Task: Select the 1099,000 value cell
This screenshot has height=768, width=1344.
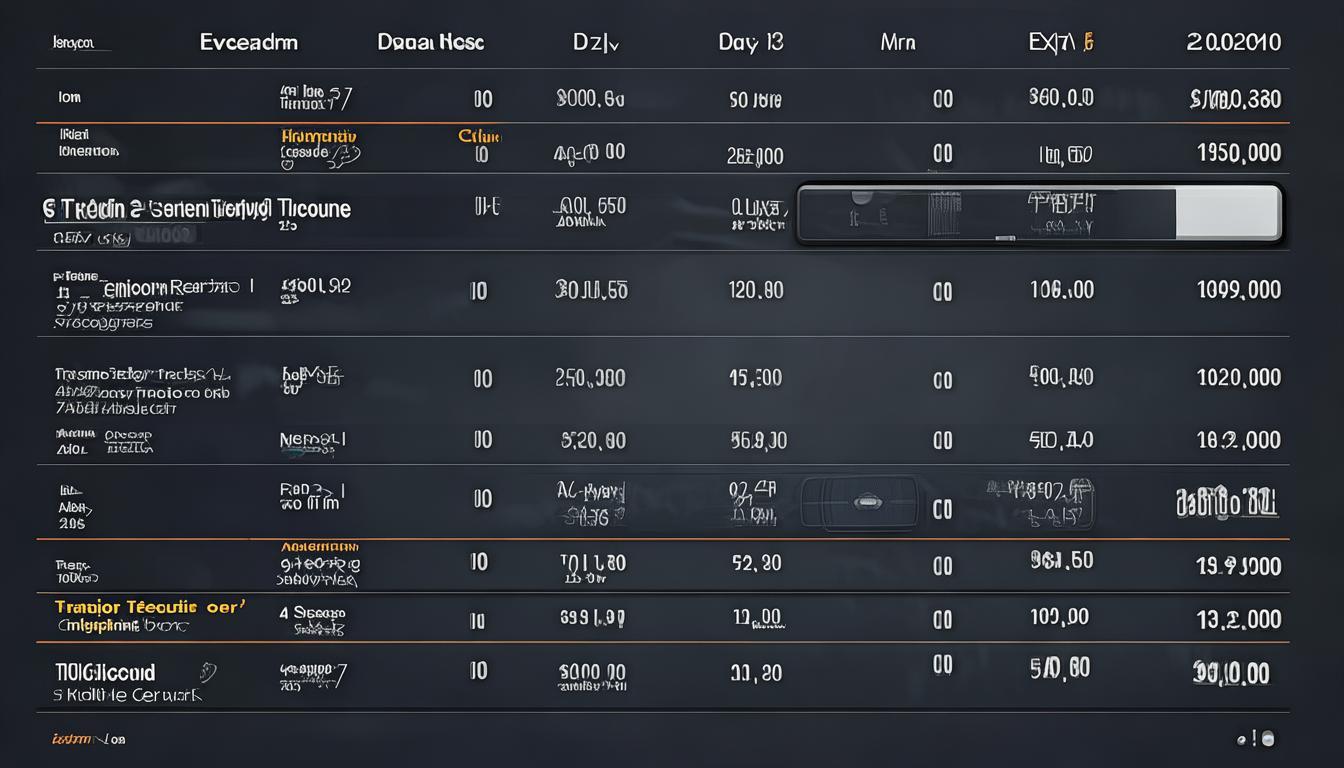Action: [1238, 290]
